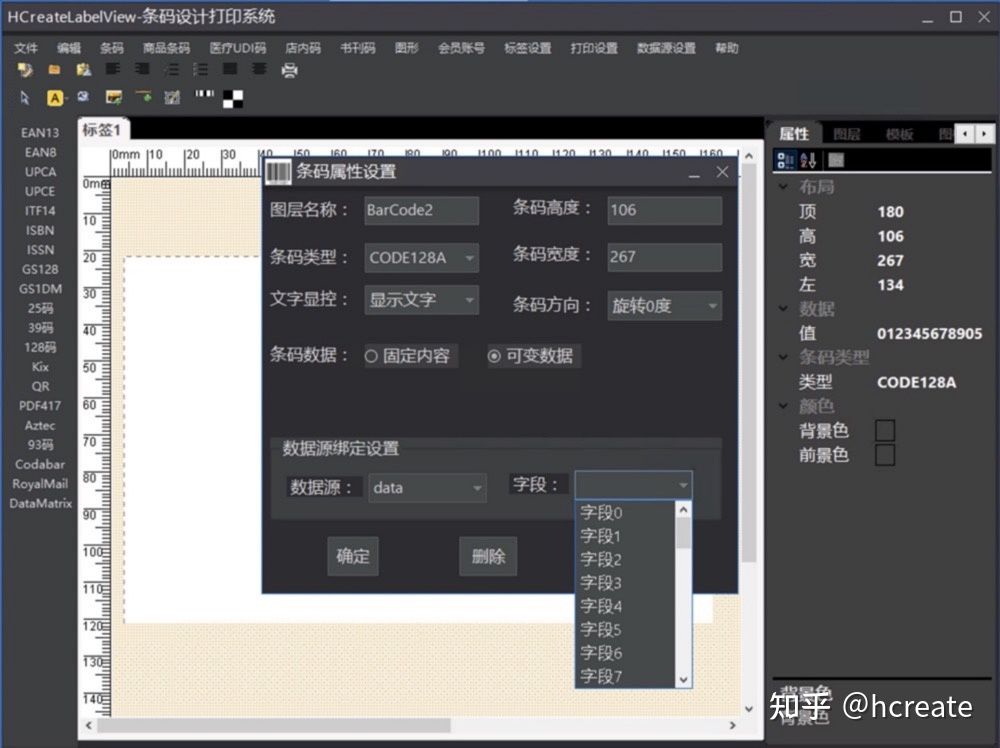Switch to the 图层 panel tab
This screenshot has width=1000, height=748.
tap(846, 134)
